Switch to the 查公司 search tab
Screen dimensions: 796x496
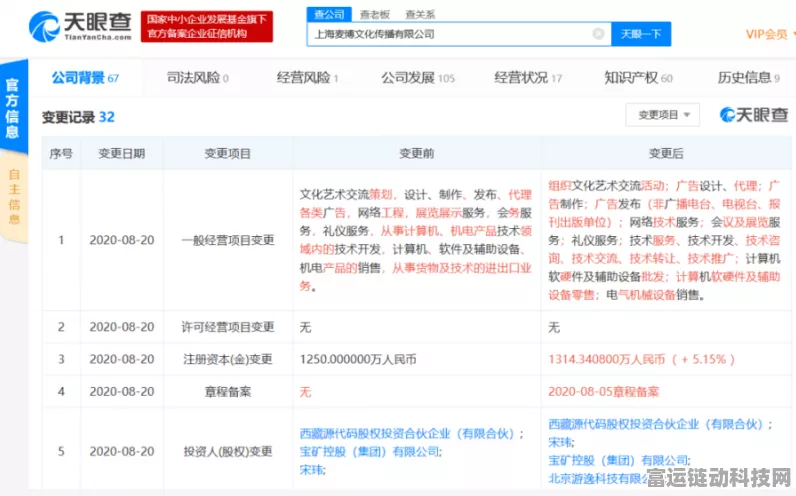point(329,15)
